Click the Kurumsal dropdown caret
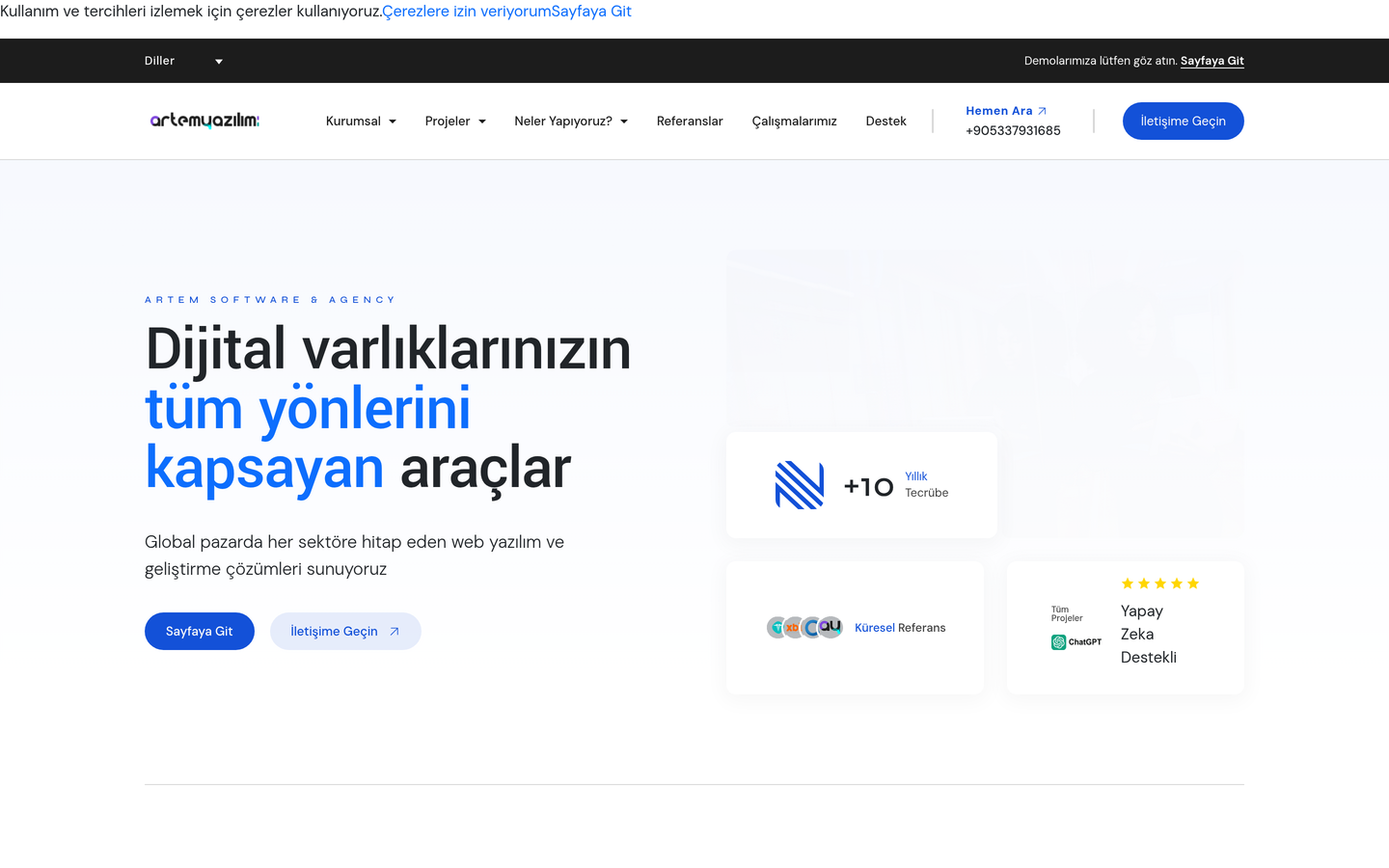This screenshot has width=1389, height=868. [x=393, y=122]
